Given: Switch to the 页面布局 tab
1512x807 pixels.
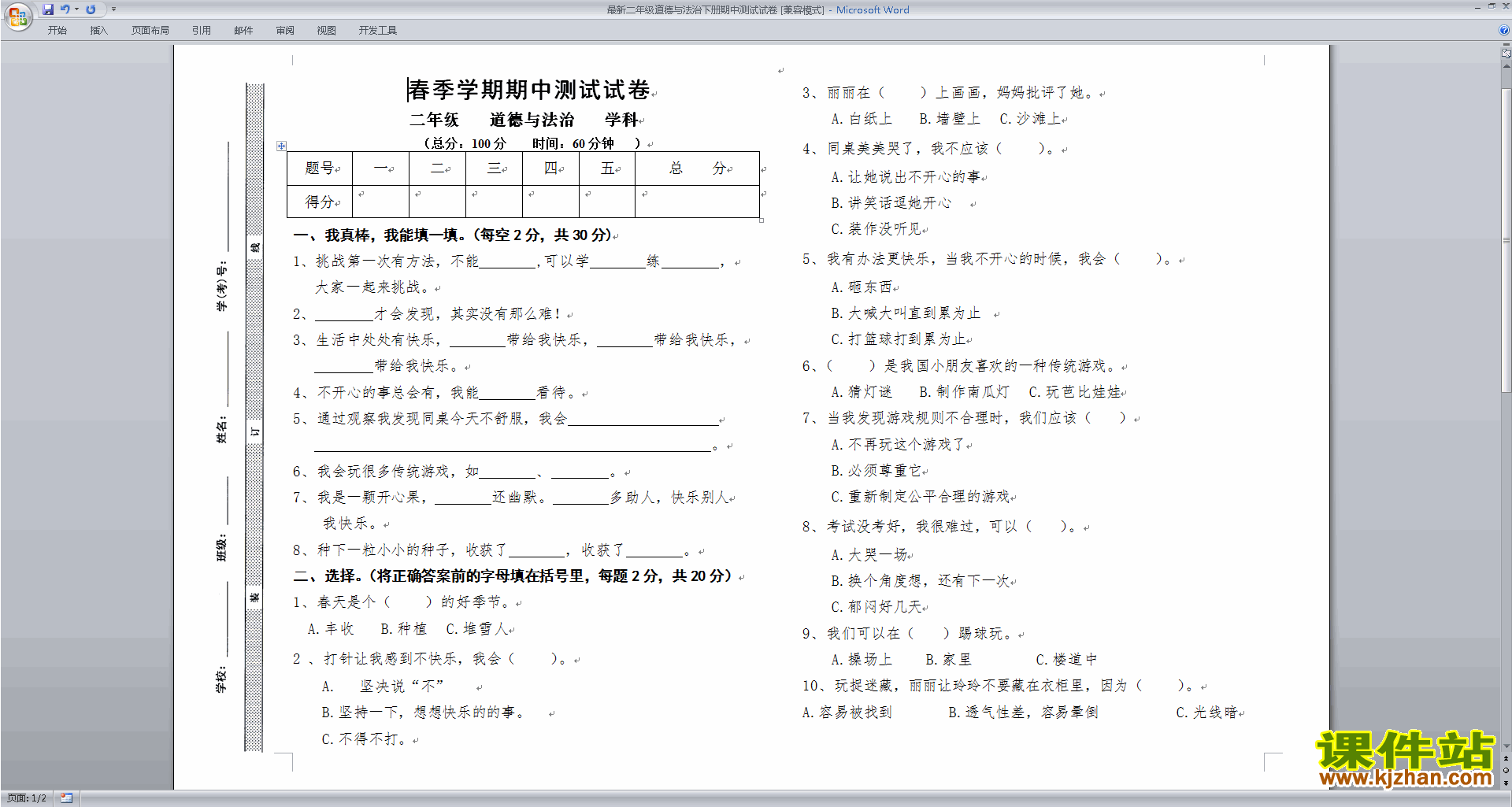Looking at the screenshot, I should coord(150,30).
